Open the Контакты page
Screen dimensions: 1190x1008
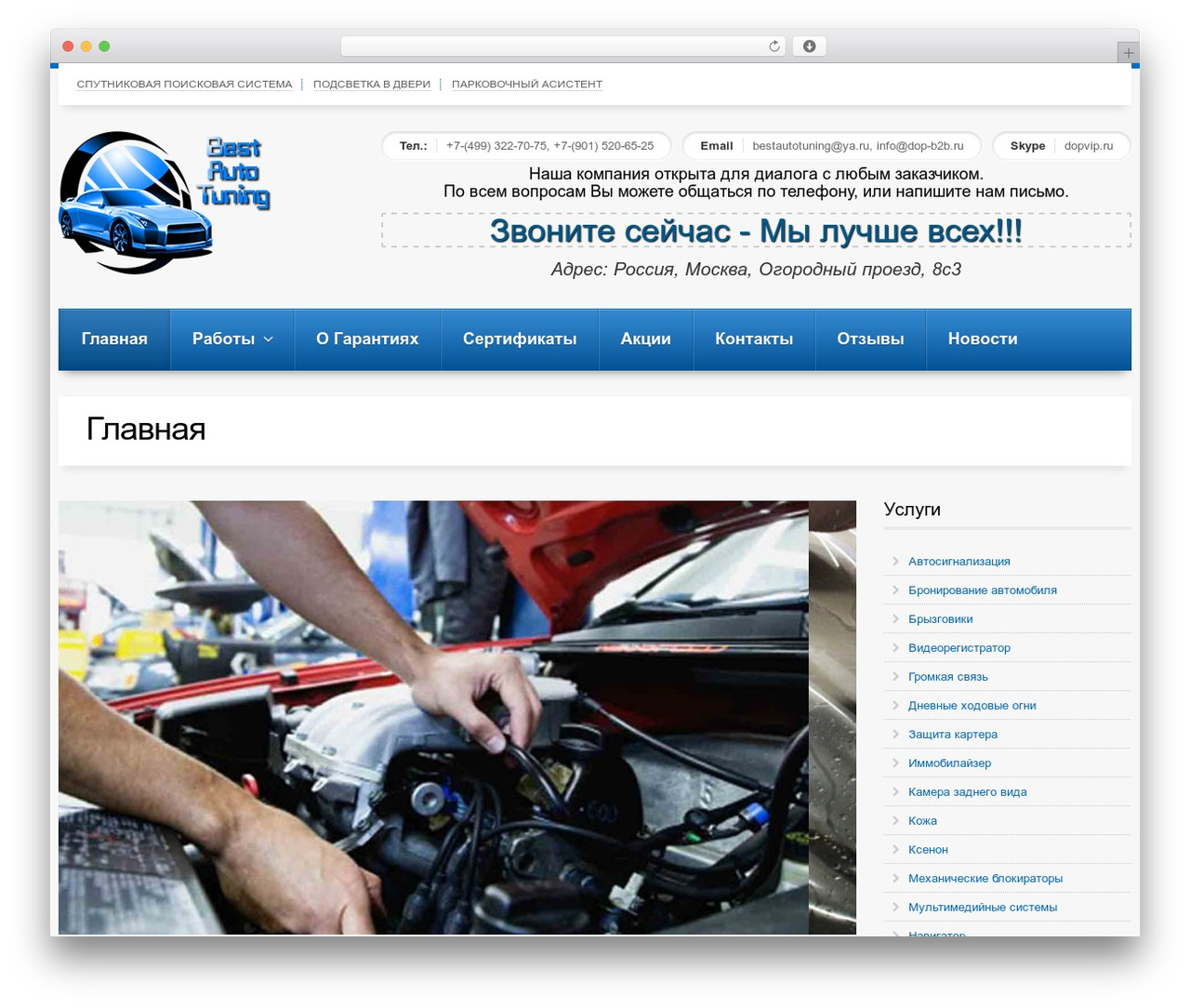tap(754, 339)
